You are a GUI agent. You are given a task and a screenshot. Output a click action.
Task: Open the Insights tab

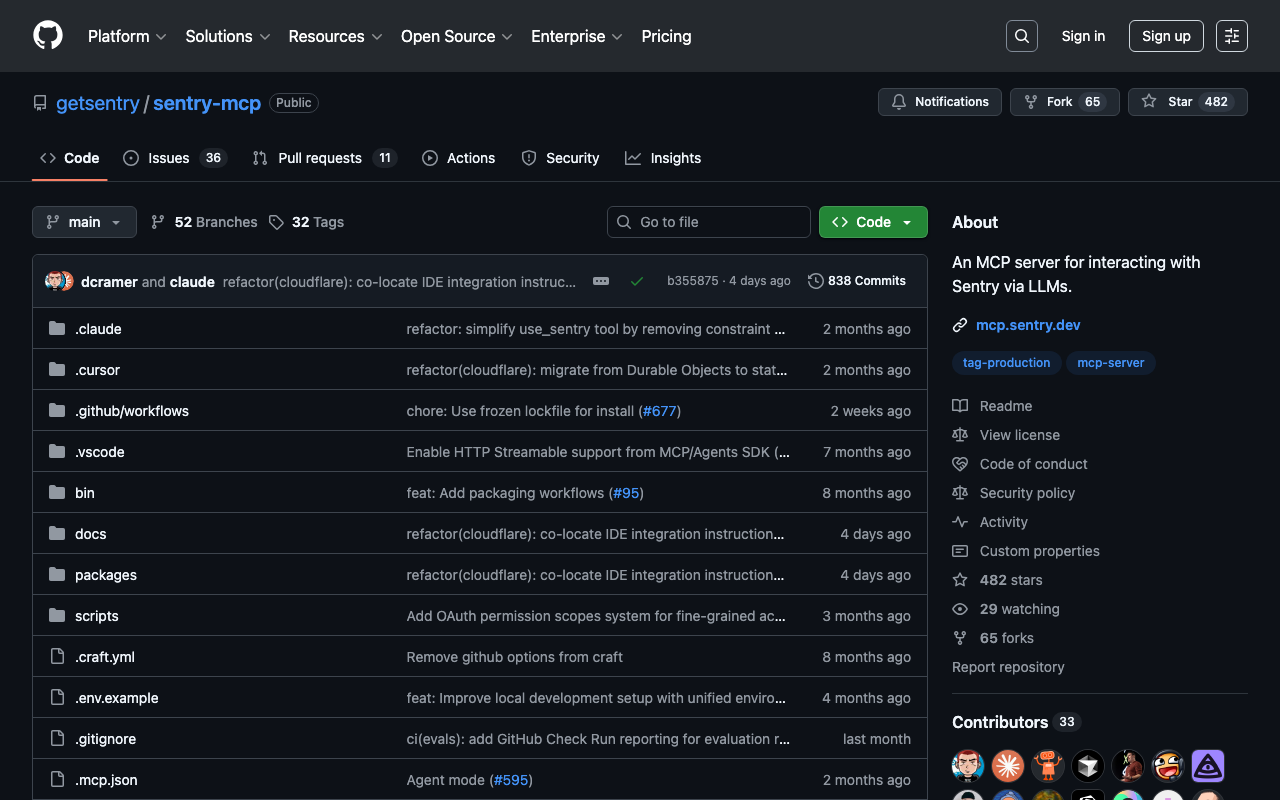click(663, 158)
